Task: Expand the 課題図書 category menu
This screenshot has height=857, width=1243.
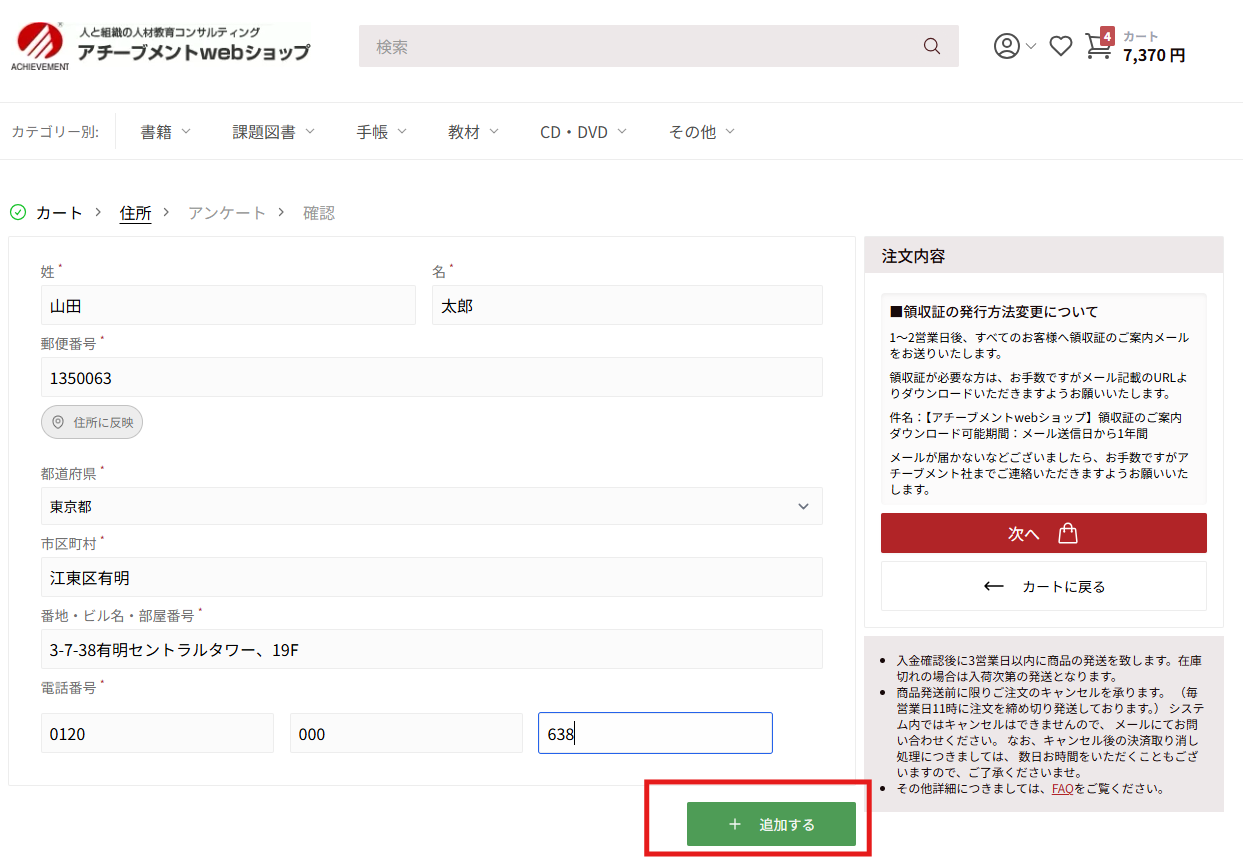Action: [273, 132]
